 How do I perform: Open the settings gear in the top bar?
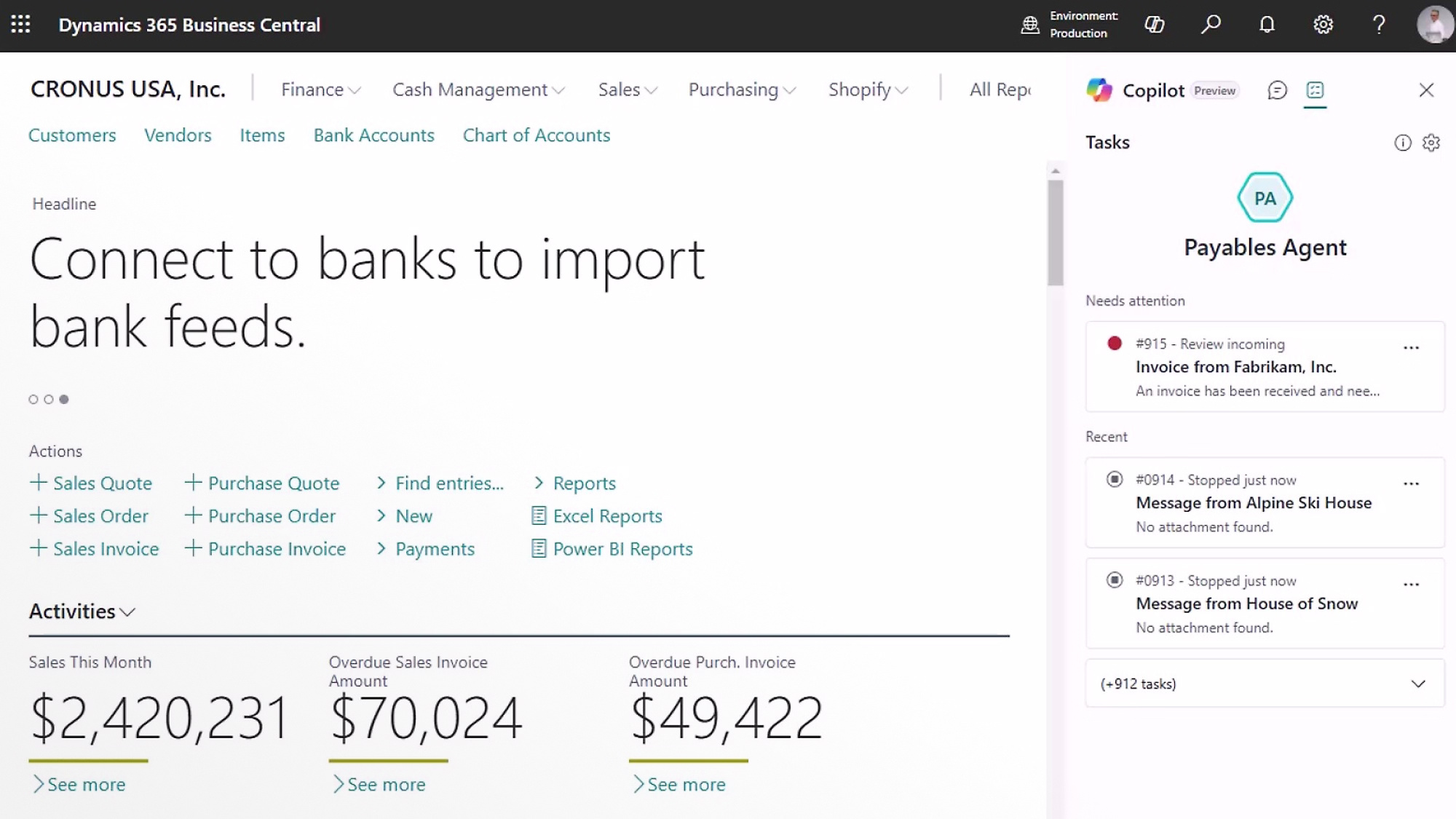coord(1324,24)
